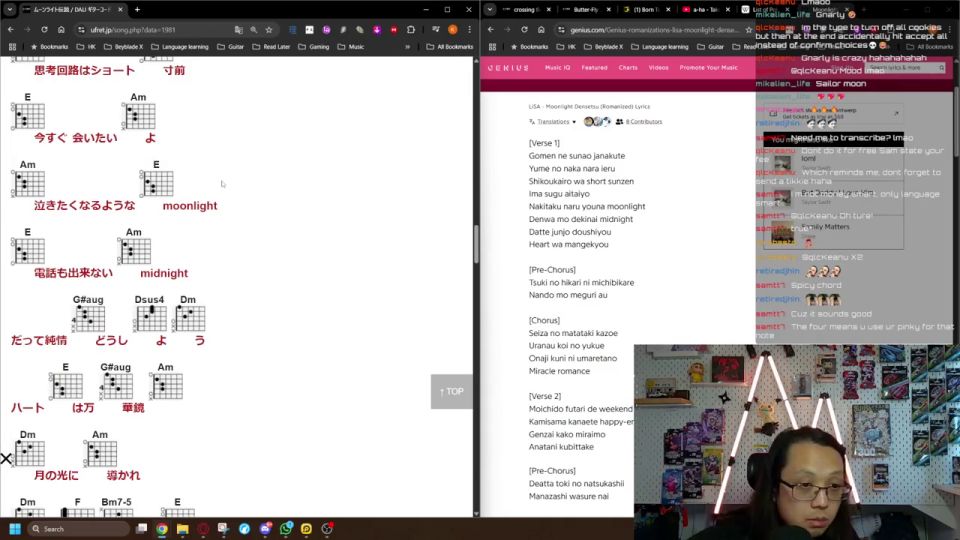Open Google Chrome from the taskbar

pyautogui.click(x=162, y=529)
